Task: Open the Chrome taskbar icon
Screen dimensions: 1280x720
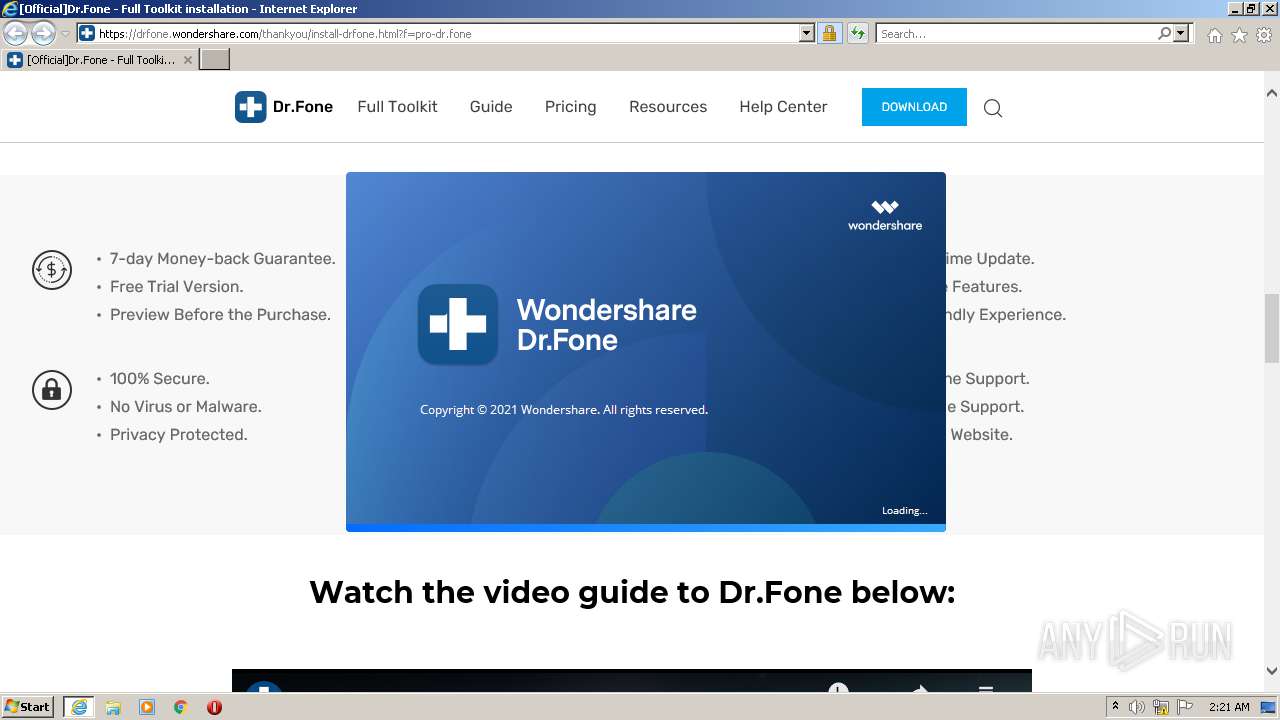Action: [x=180, y=707]
